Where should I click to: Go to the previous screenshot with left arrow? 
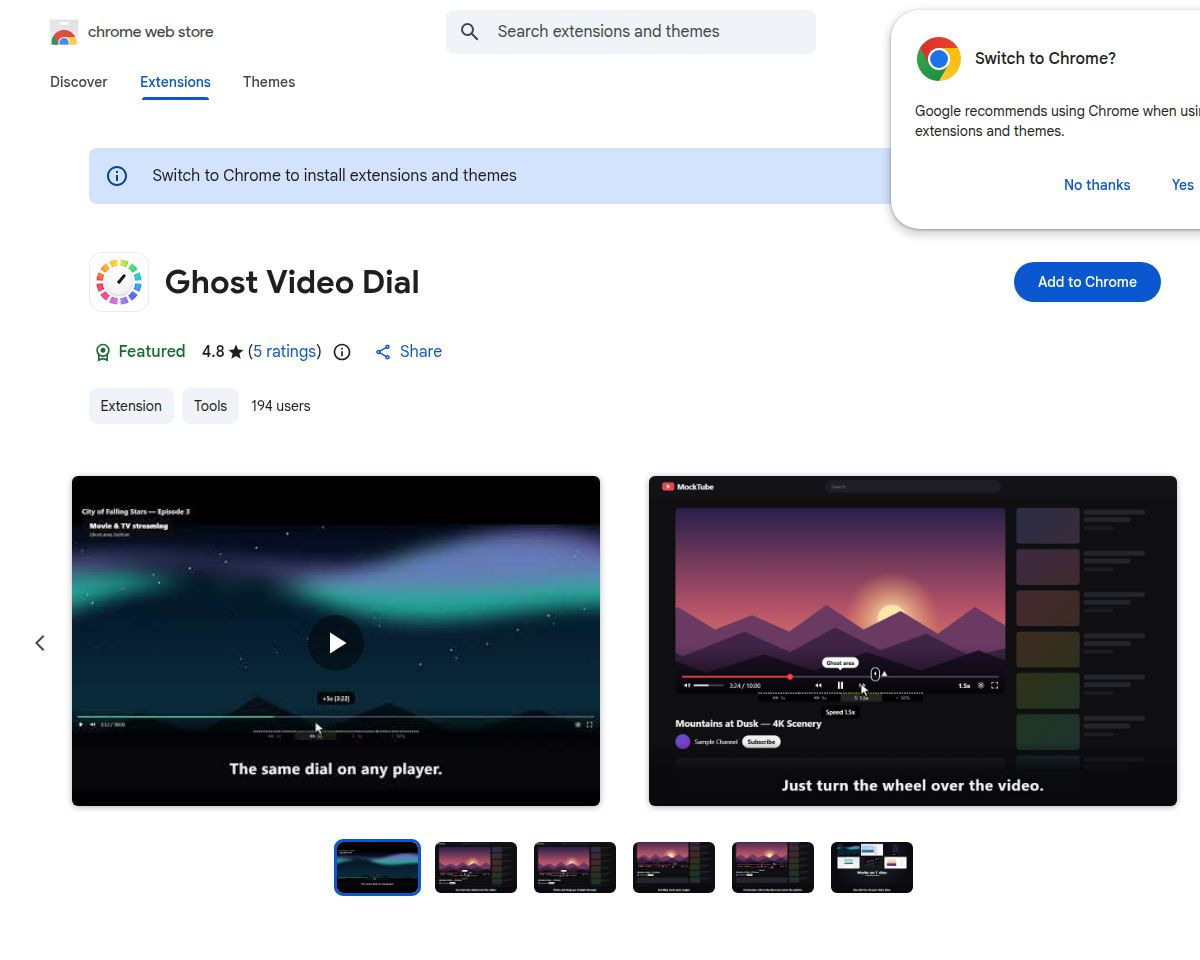pyautogui.click(x=40, y=643)
